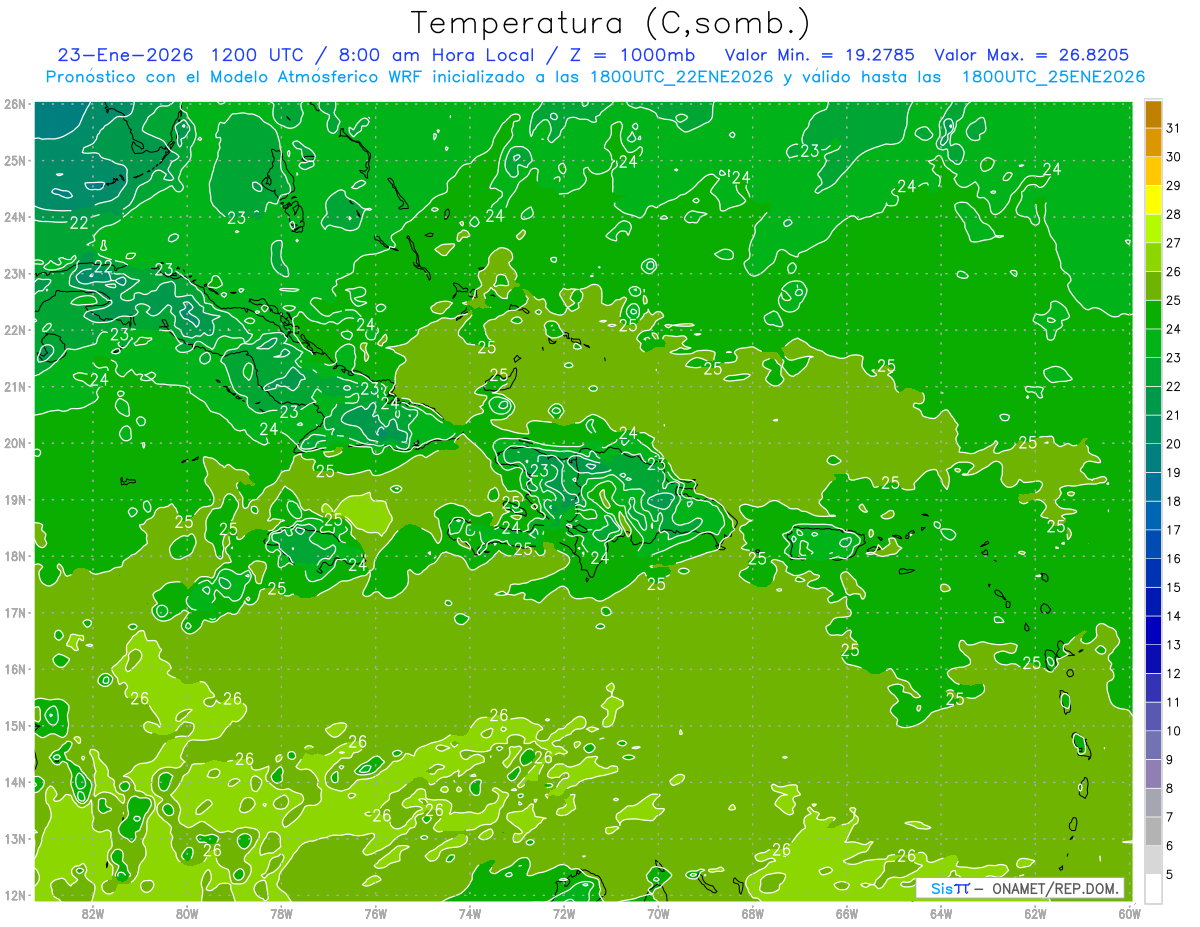Click the 70W longitude label
Image resolution: width=1200 pixels, height=927 pixels.
click(658, 913)
